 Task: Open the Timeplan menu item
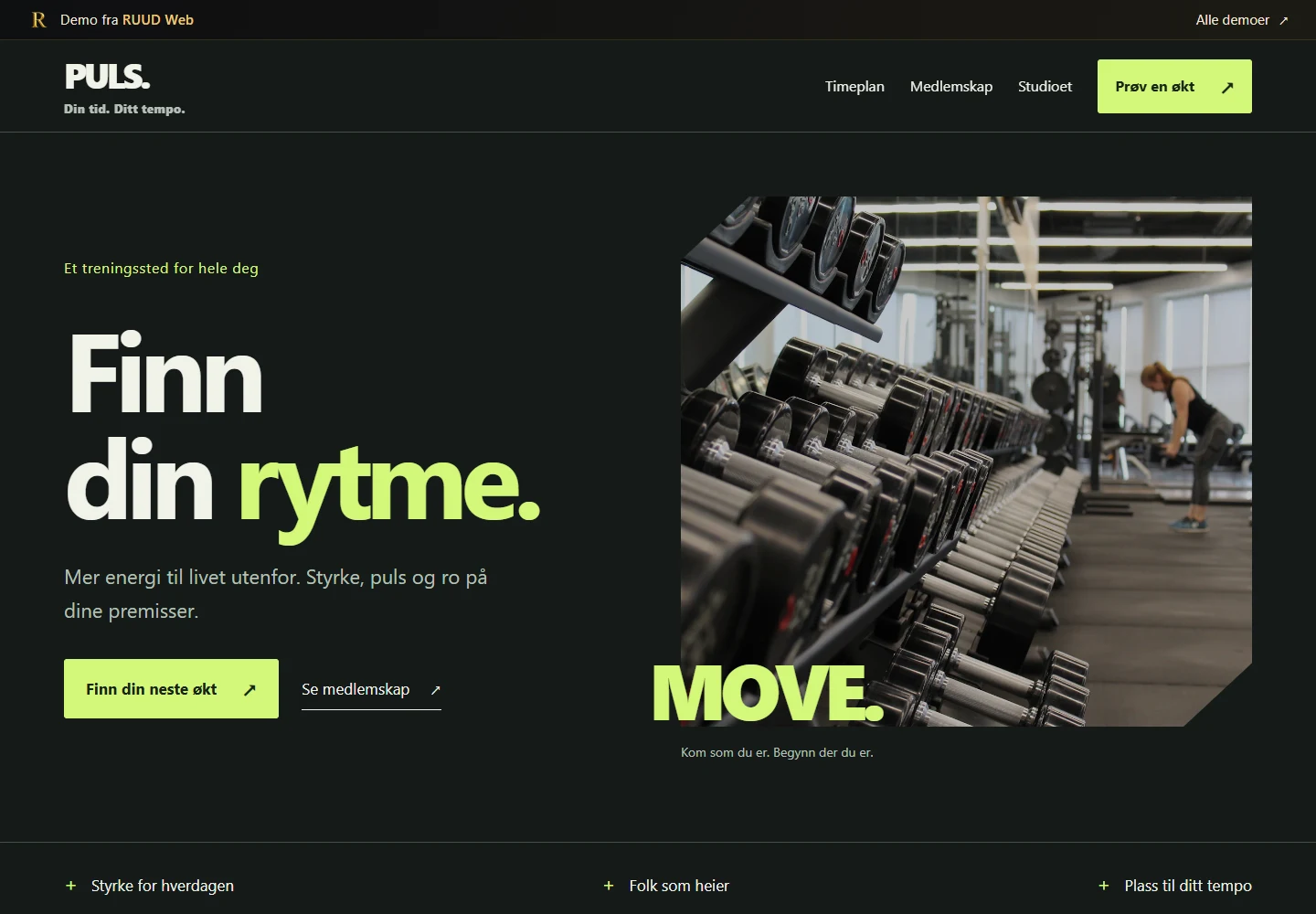pyautogui.click(x=854, y=87)
